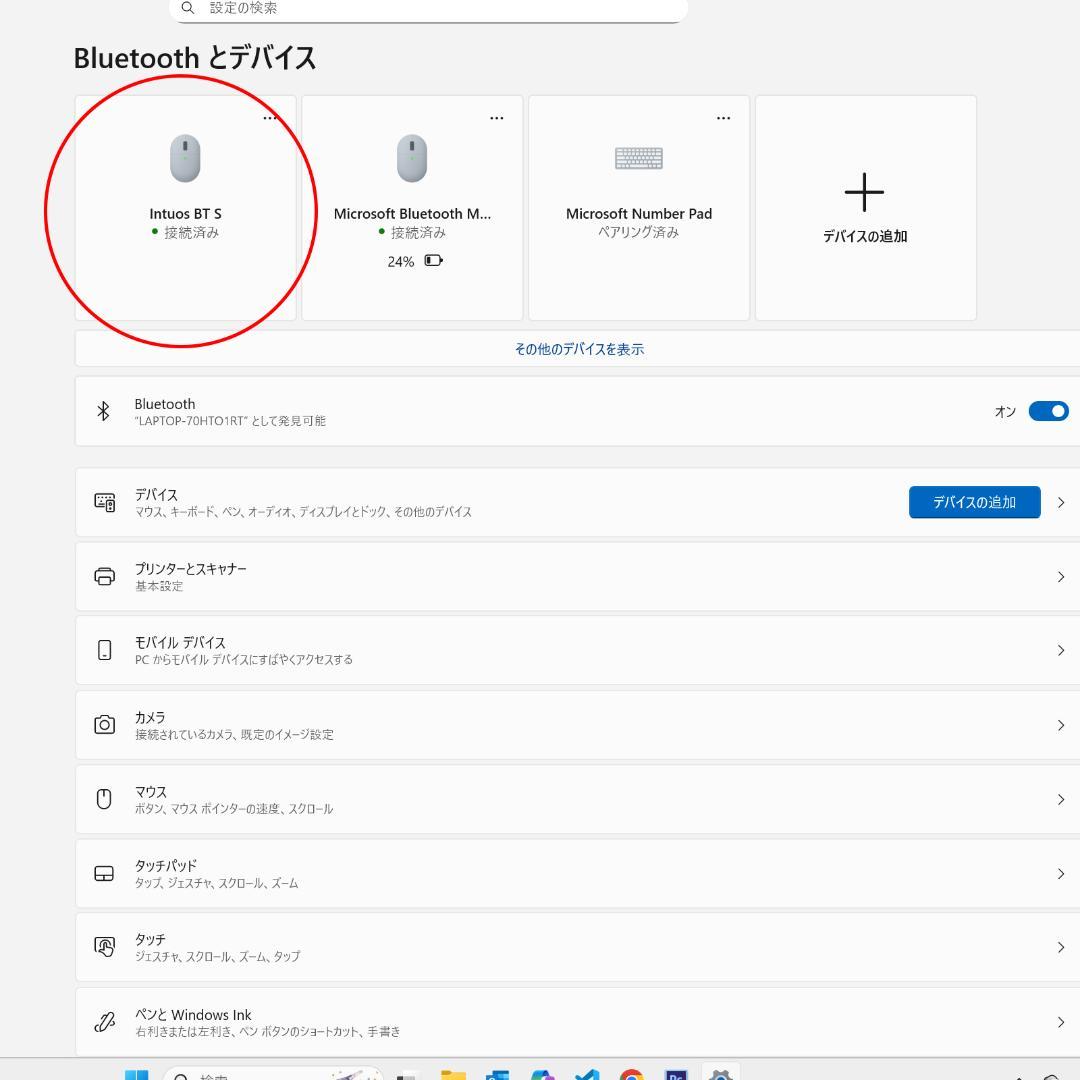Click "LAPTOP-70HTO1RT" discoverable text
Image resolution: width=1080 pixels, height=1080 pixels.
coord(230,421)
